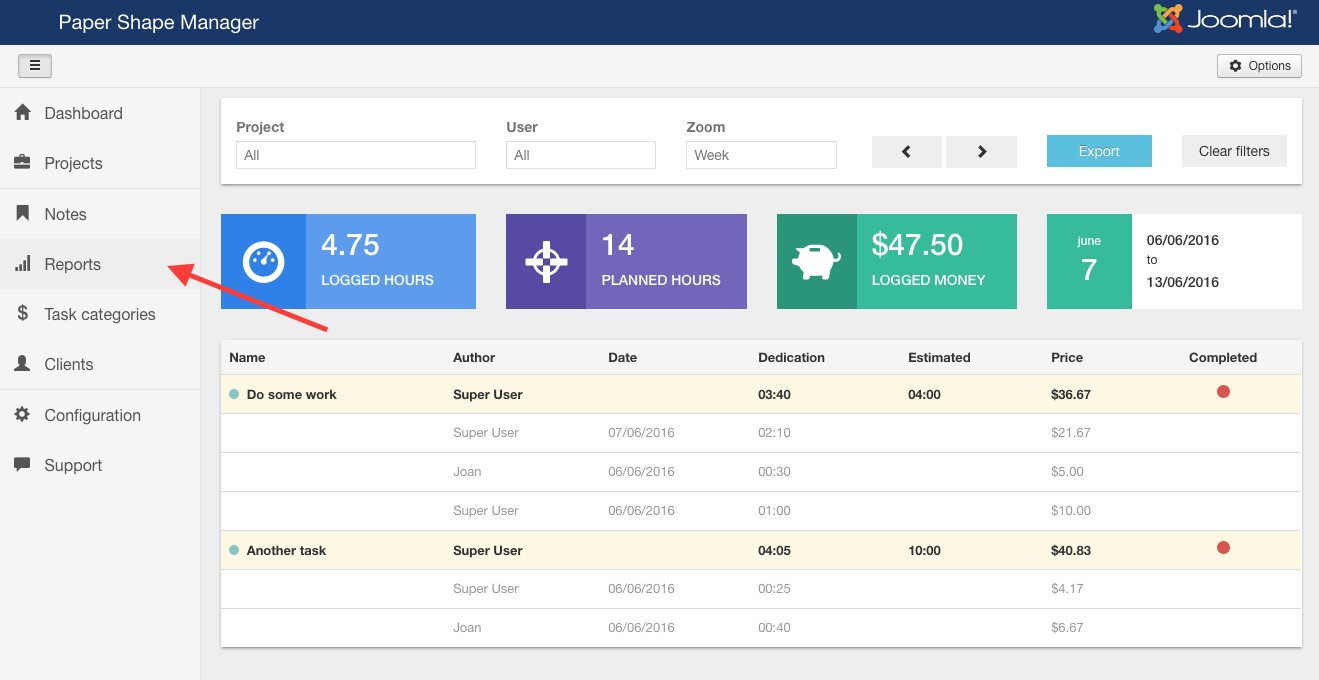Click the Clear filters button
The width and height of the screenshot is (1319, 680).
[x=1234, y=151]
